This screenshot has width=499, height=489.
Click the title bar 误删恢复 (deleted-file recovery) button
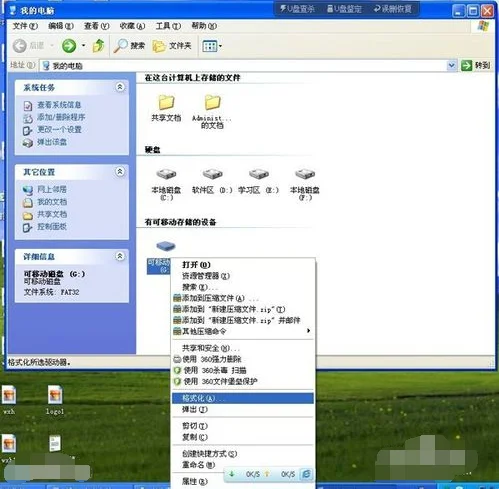(392, 9)
